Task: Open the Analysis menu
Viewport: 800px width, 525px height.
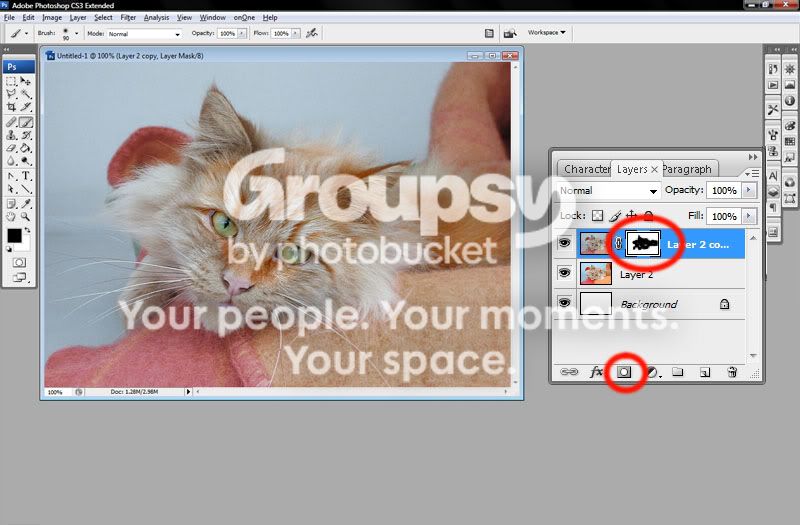Action: (156, 17)
